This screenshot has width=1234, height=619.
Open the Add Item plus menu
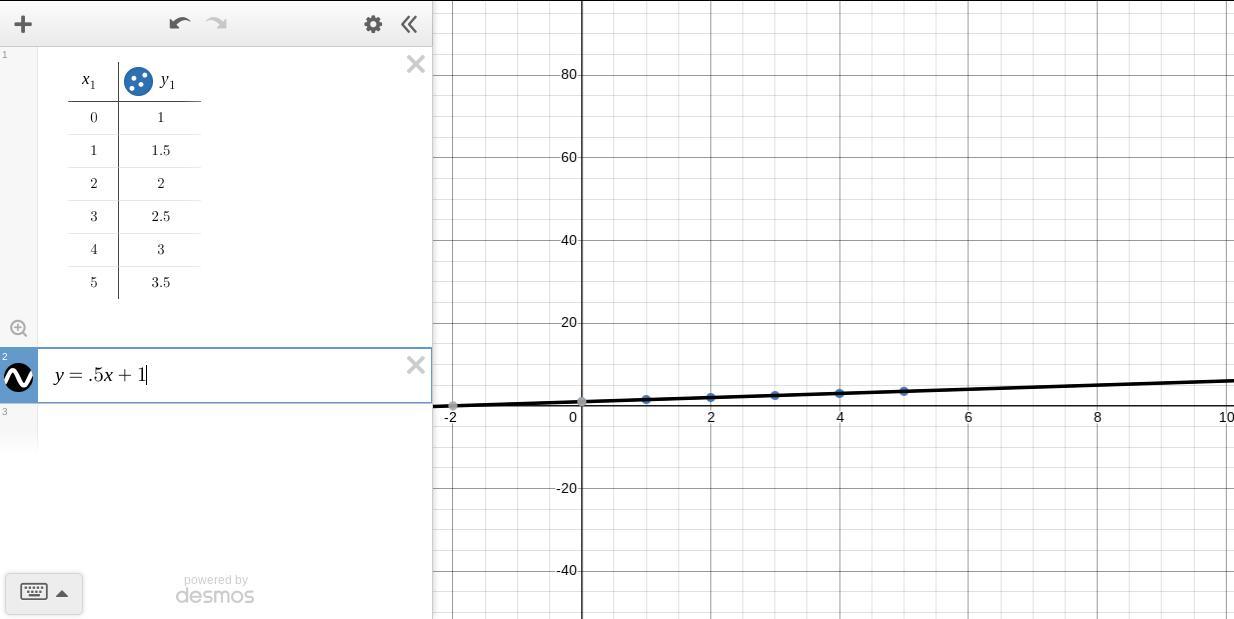coord(23,24)
